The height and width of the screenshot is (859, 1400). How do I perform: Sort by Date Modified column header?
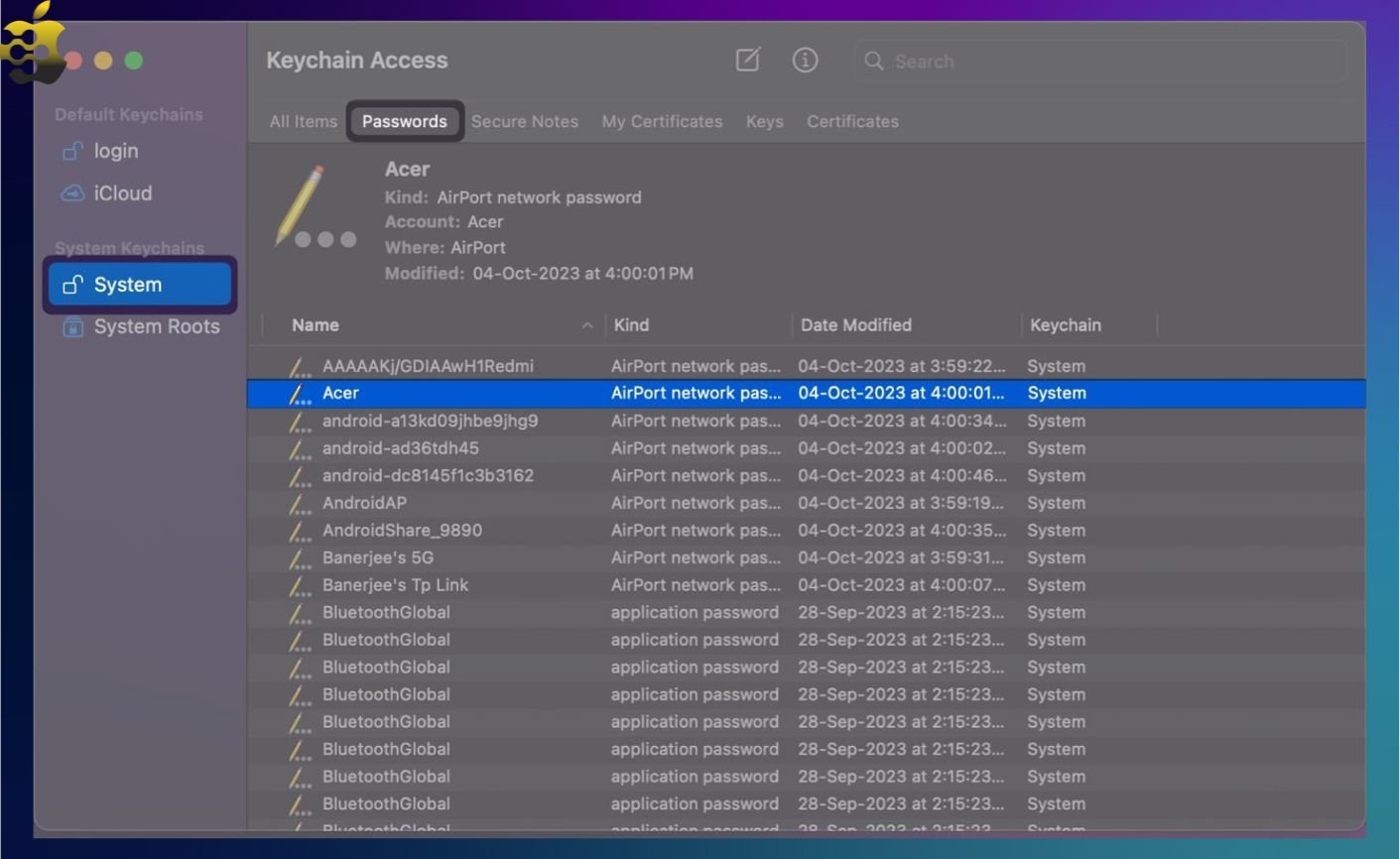coord(856,325)
